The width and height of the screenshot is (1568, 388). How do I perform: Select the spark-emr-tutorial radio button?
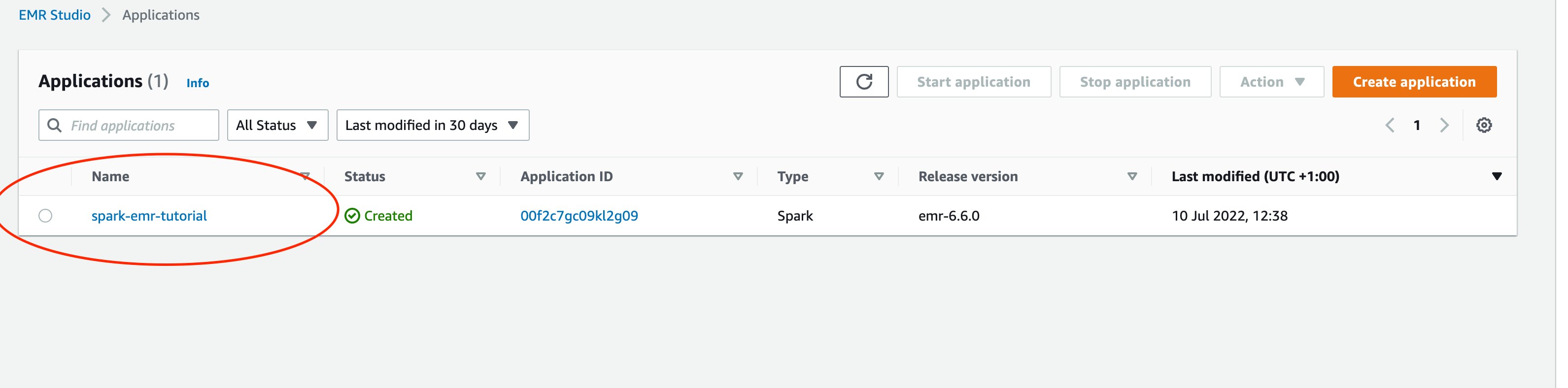(x=46, y=216)
